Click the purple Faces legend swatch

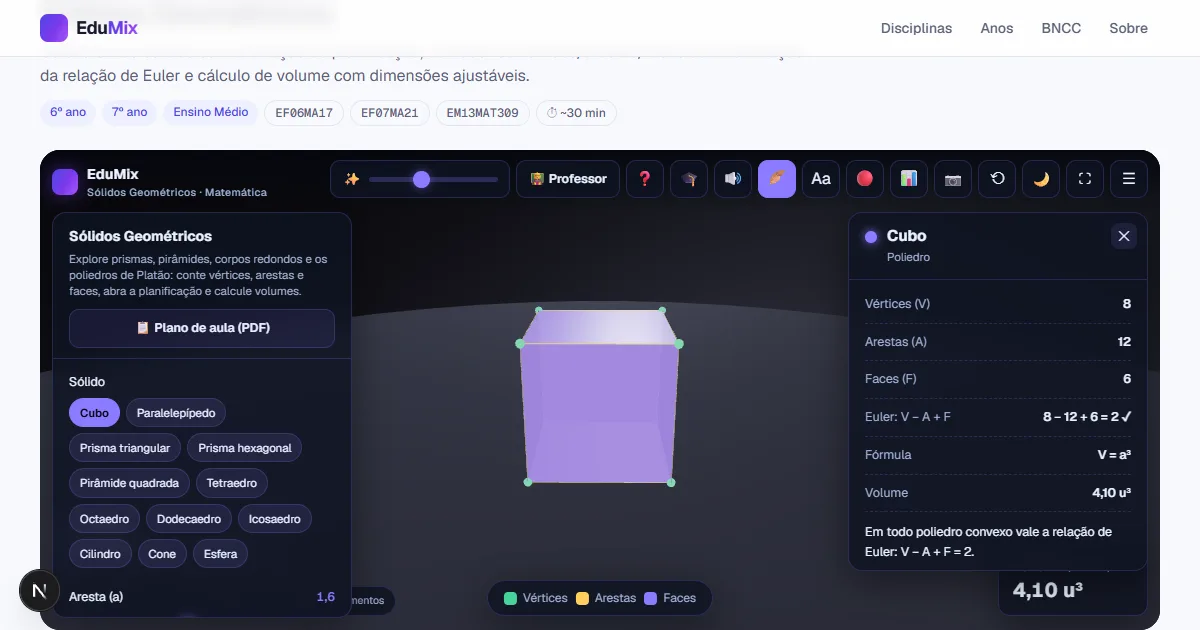pos(650,598)
